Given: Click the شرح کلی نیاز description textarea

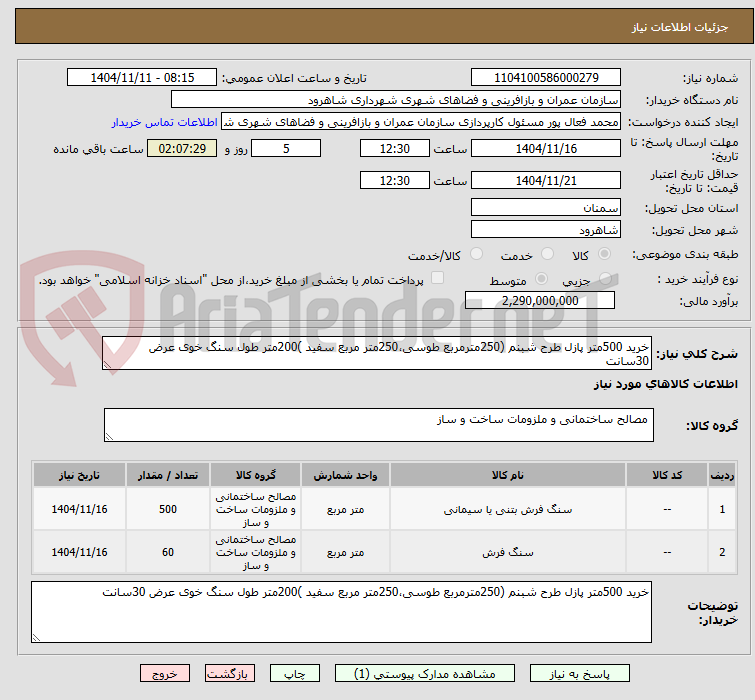Looking at the screenshot, I should pyautogui.click(x=377, y=353).
